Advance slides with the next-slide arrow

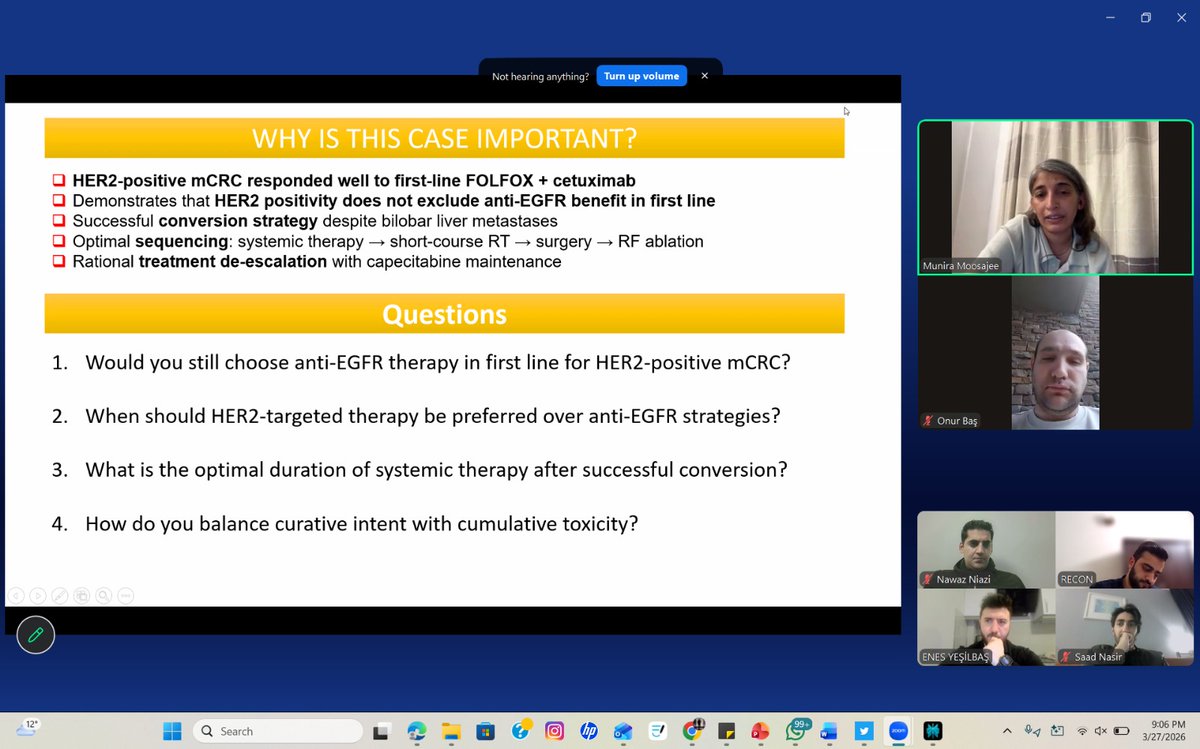(x=37, y=595)
